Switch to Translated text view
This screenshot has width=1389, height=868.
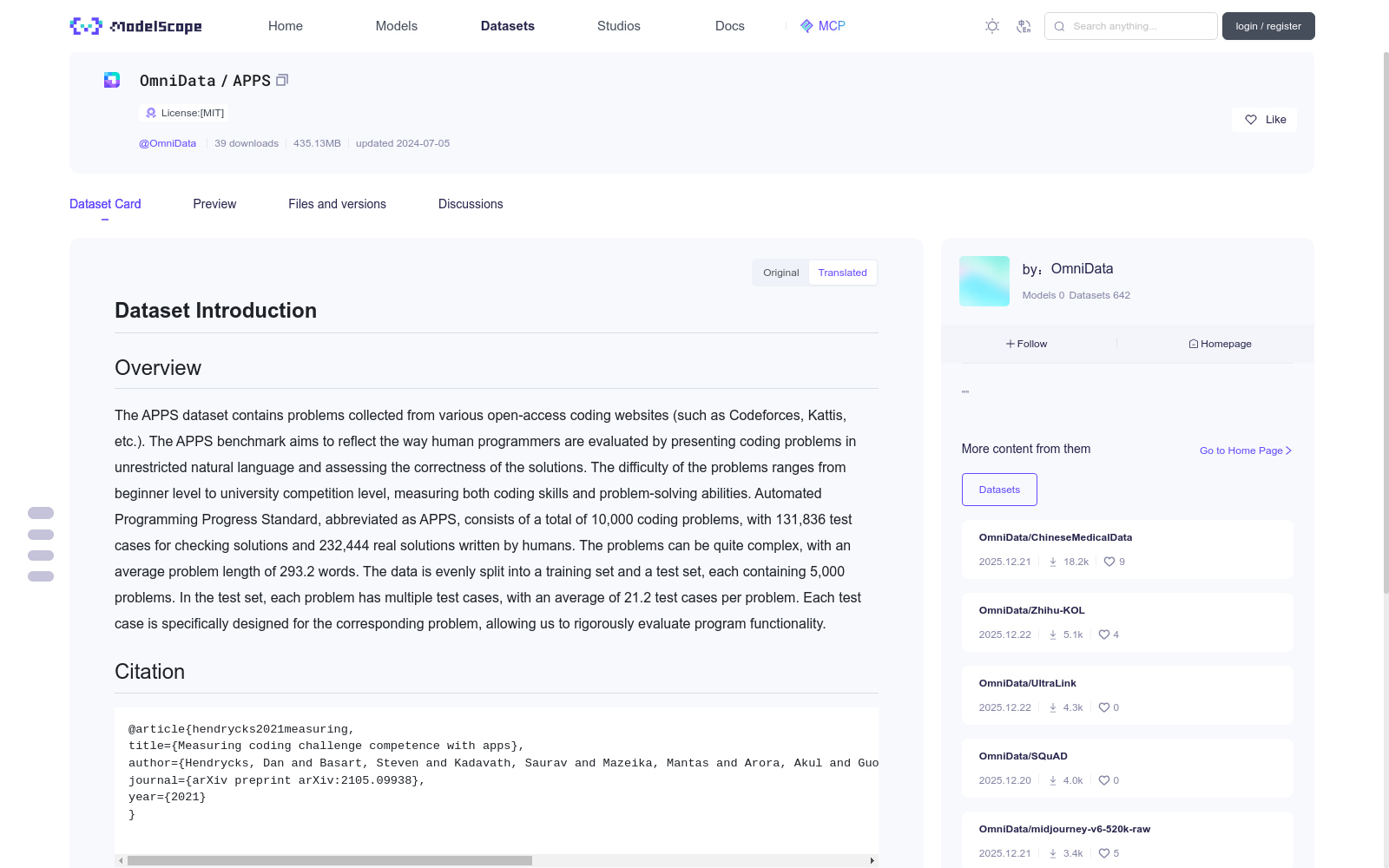842,273
